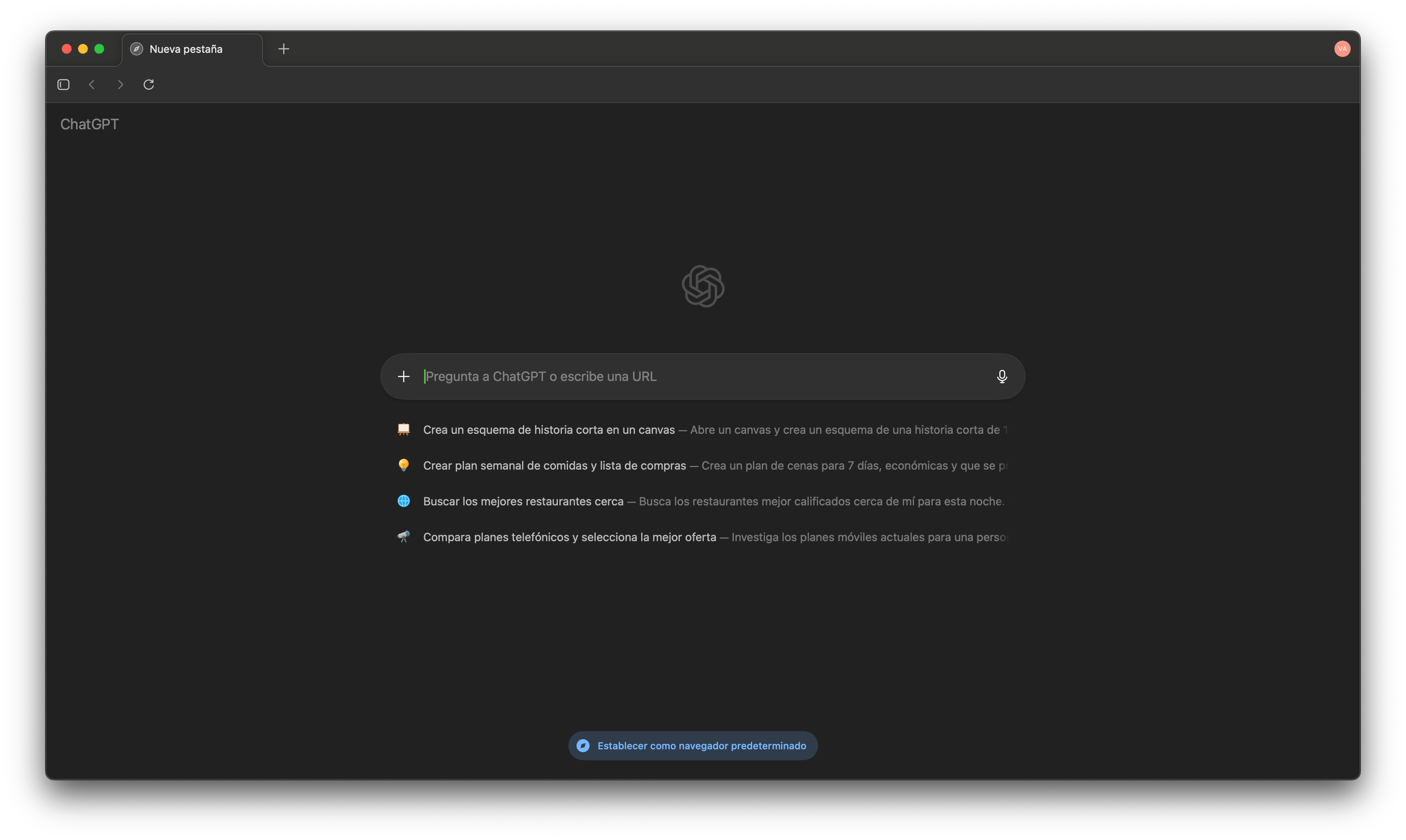Image resolution: width=1406 pixels, height=840 pixels.
Task: Click the microphone voice input icon
Action: (x=1001, y=376)
